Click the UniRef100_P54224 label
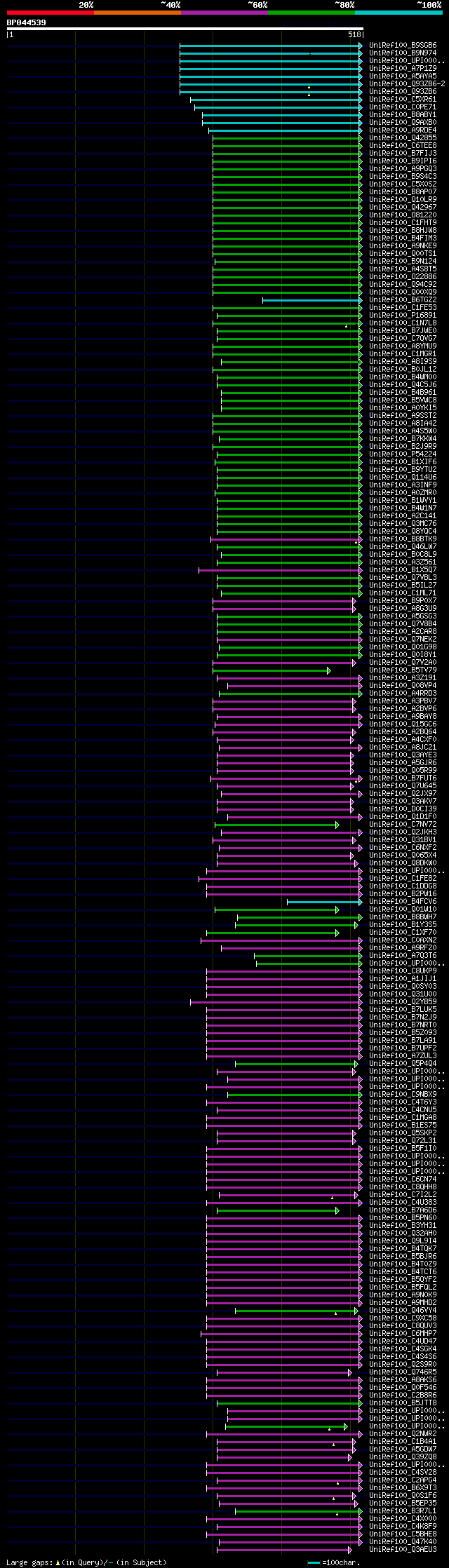449x1568 pixels. [x=403, y=454]
